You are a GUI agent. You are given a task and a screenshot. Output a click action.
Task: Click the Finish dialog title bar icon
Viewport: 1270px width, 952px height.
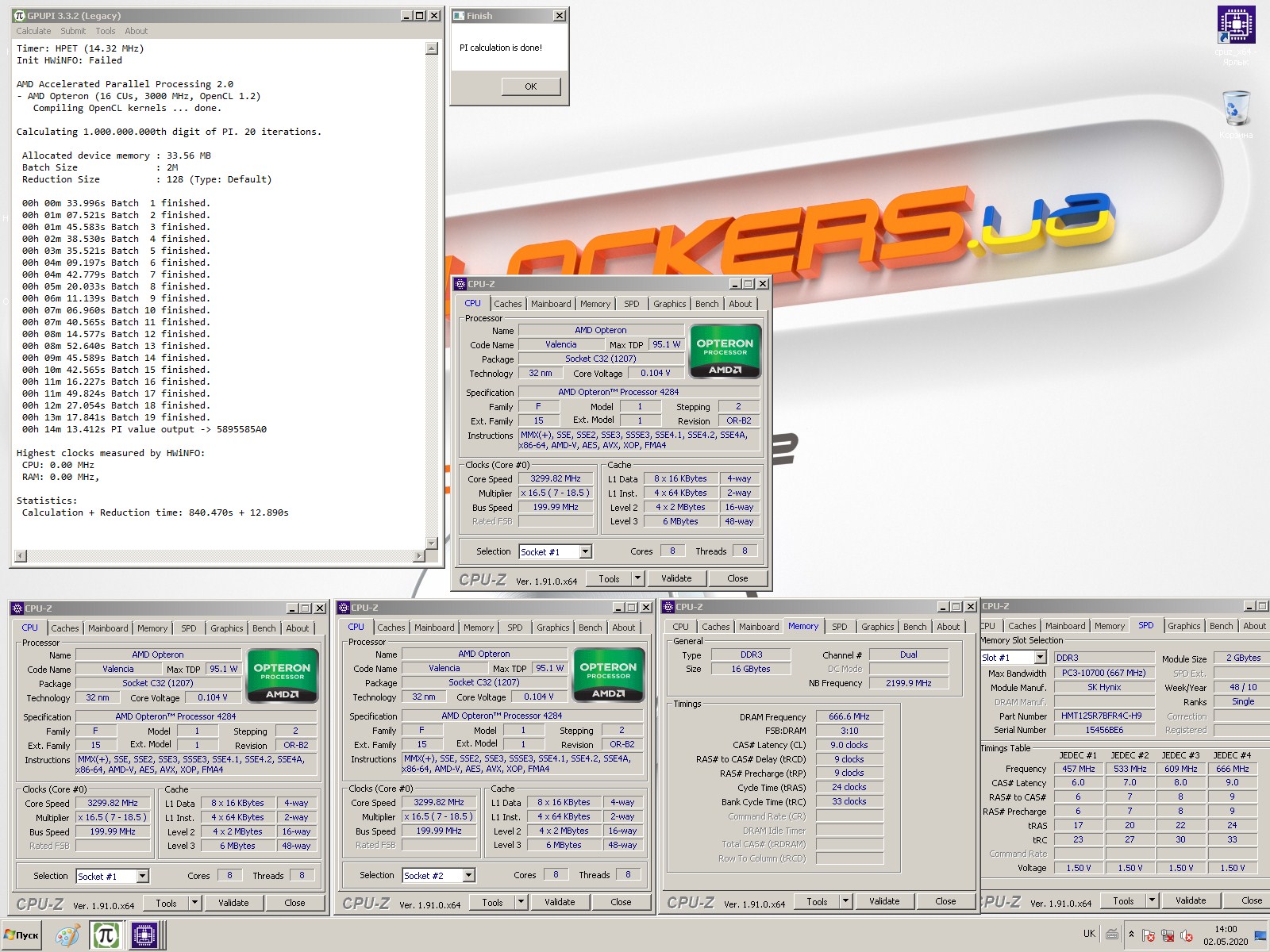pos(459,15)
